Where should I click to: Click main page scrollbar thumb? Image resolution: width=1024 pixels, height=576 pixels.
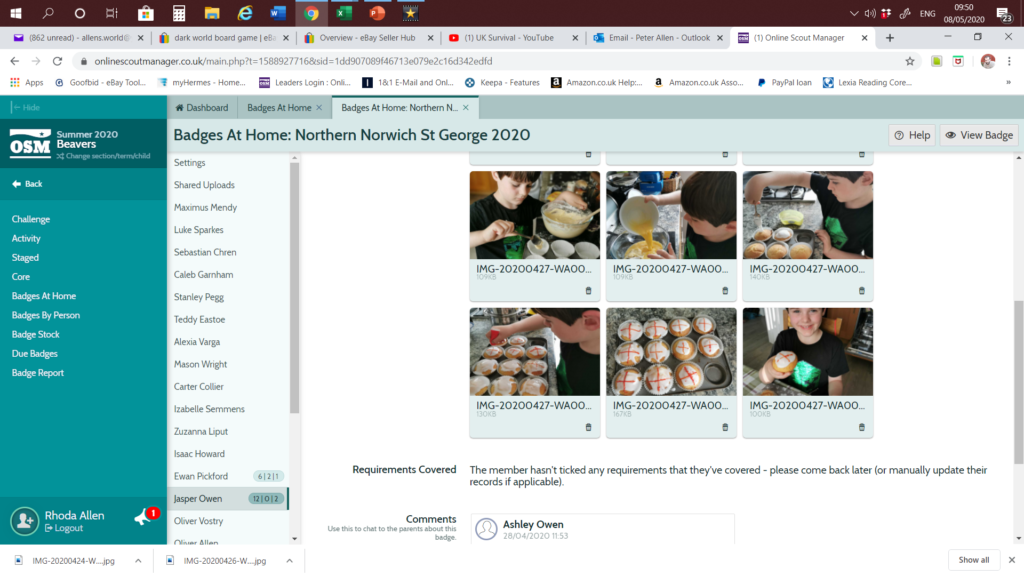click(1019, 382)
